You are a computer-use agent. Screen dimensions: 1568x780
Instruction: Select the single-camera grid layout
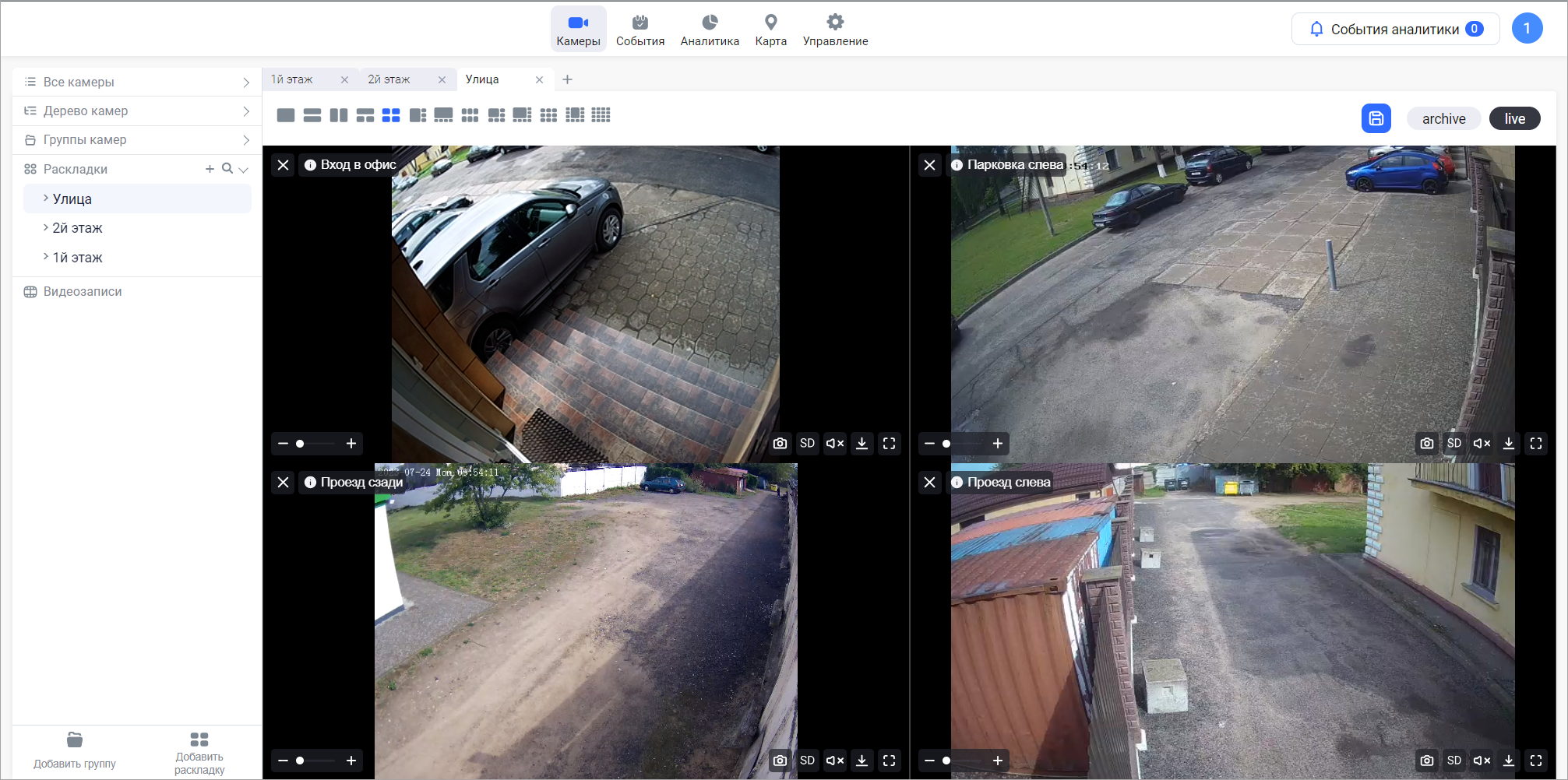click(286, 115)
